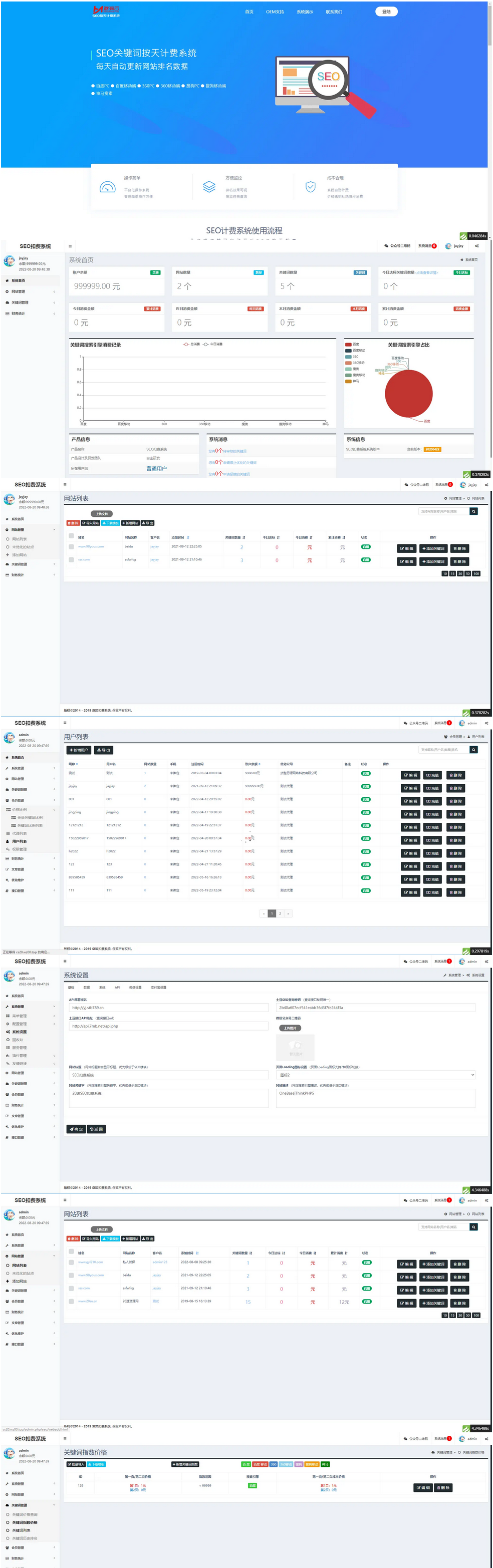Click 充值 icon button in jayjay's user row
Screen dimensions: 493x1568
(x=432, y=788)
